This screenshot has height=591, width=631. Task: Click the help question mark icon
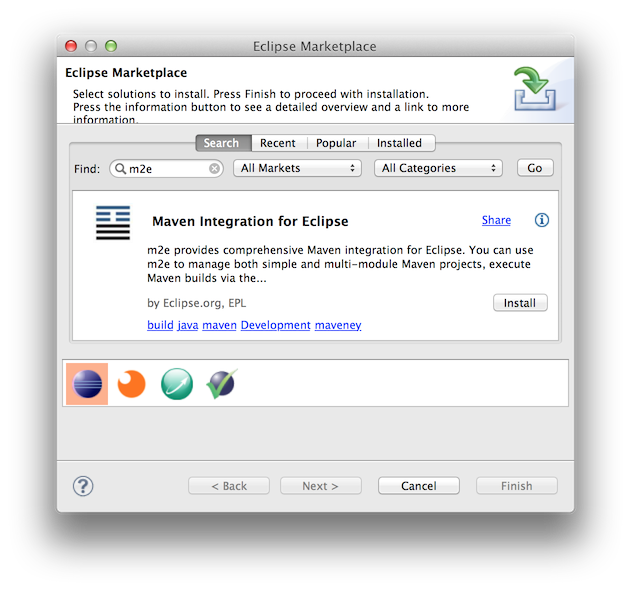coord(83,486)
